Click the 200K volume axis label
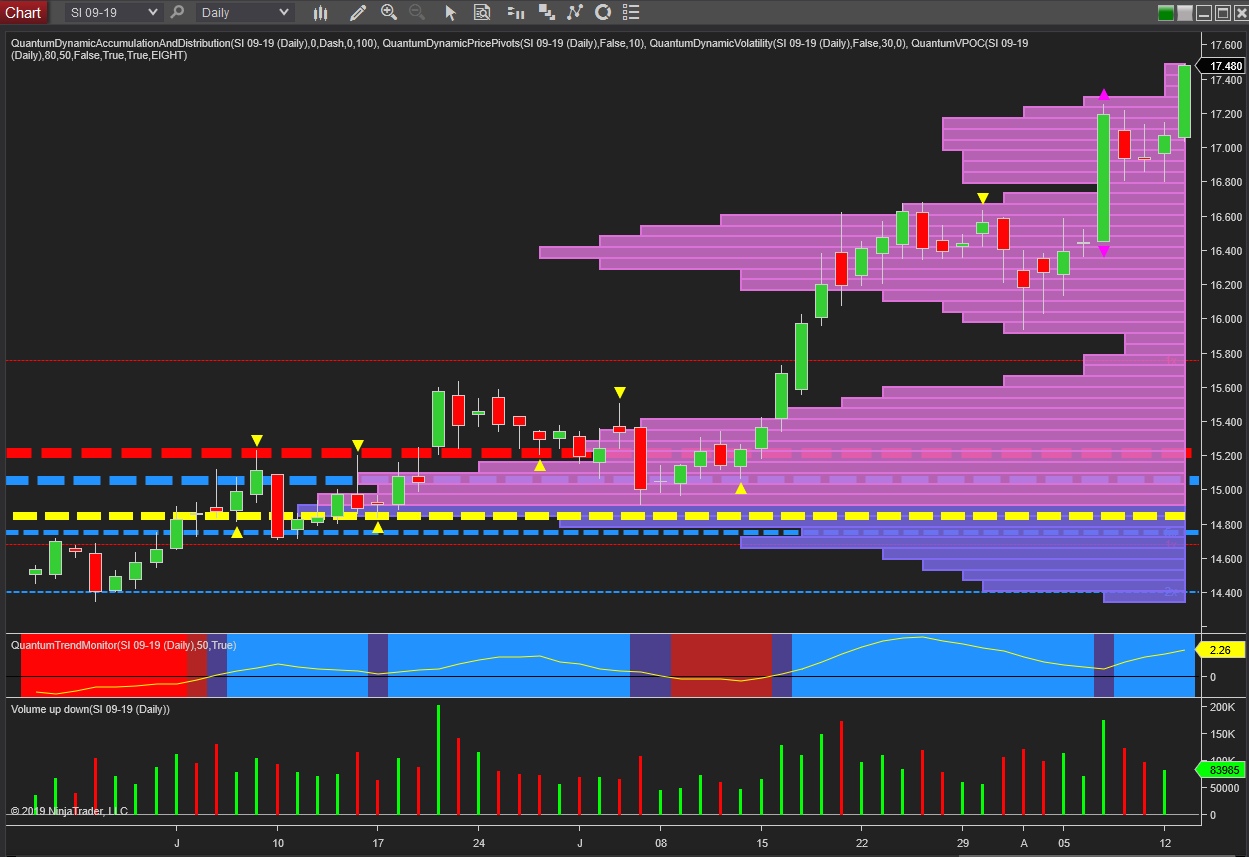The height and width of the screenshot is (857, 1249). pyautogui.click(x=1221, y=707)
